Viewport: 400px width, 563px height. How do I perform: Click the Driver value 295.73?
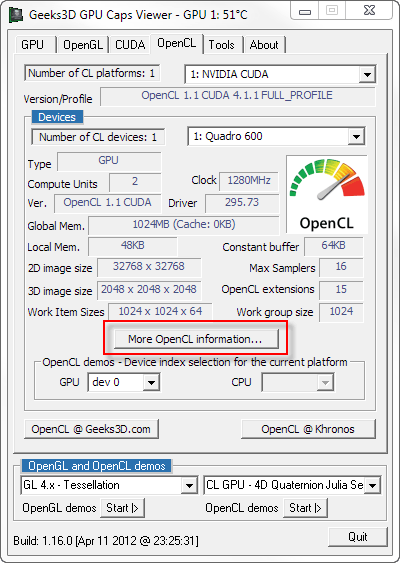point(242,203)
